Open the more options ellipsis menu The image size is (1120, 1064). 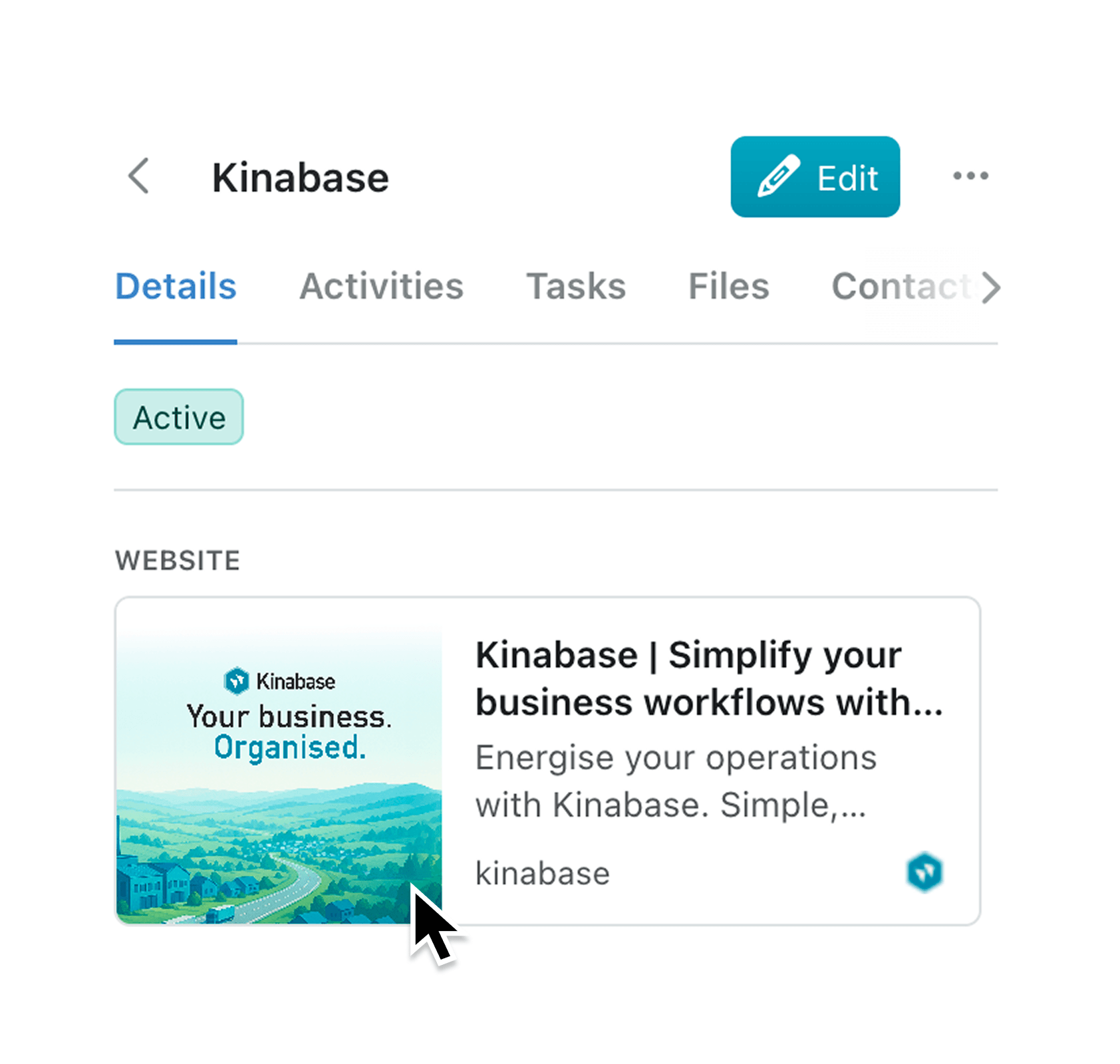pos(970,176)
